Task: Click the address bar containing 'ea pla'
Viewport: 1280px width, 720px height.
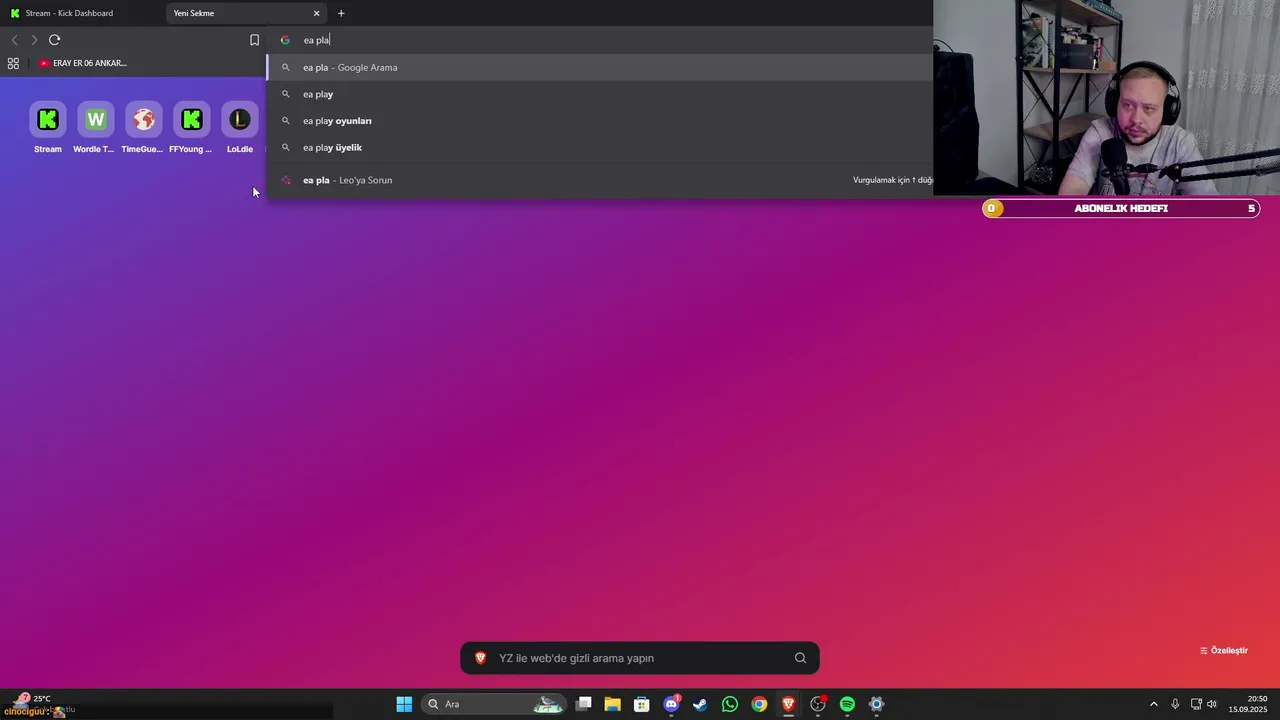Action: click(600, 40)
